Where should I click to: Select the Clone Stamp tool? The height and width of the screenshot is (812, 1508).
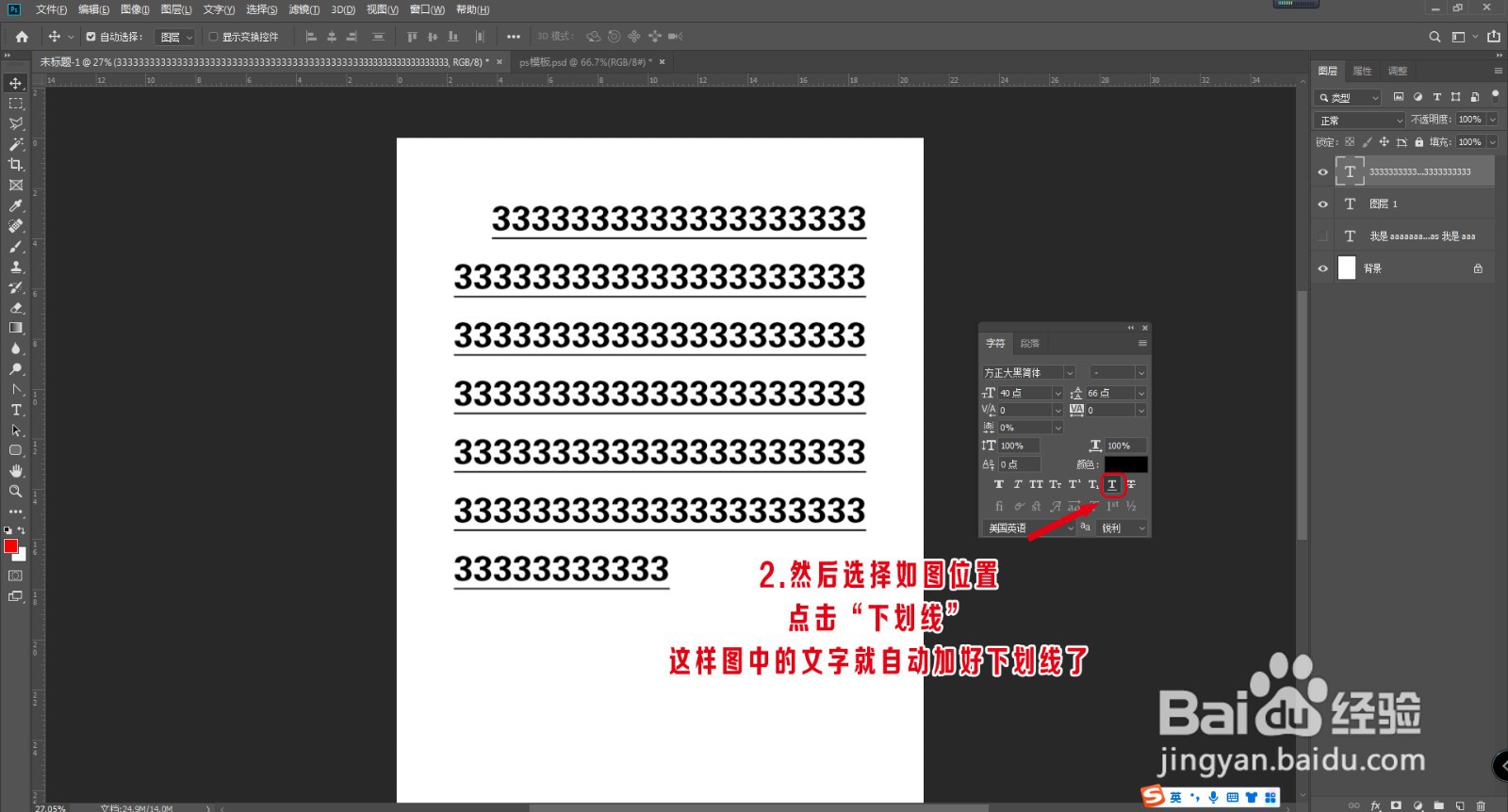coord(16,267)
